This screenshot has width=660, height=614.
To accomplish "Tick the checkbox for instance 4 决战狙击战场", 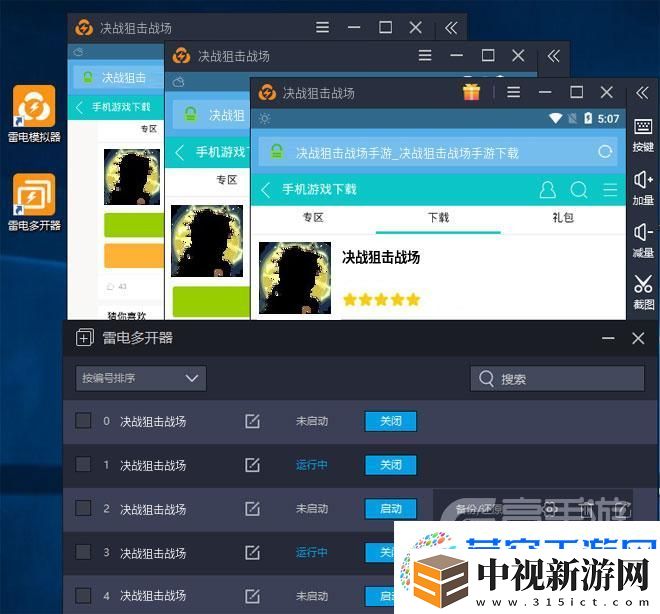I will [83, 595].
